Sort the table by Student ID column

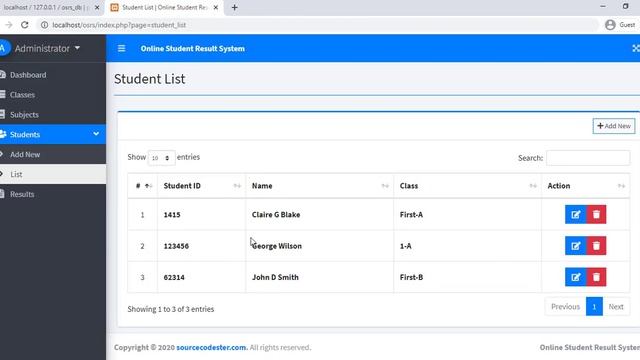click(x=202, y=186)
